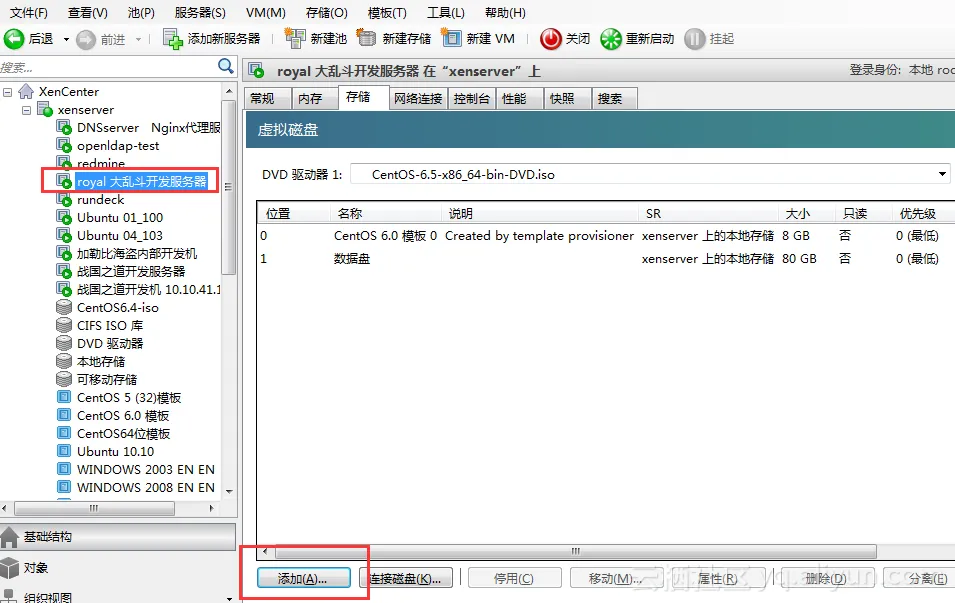The width and height of the screenshot is (955, 603).
Task: Click the 属性(R) button
Action: (718, 578)
